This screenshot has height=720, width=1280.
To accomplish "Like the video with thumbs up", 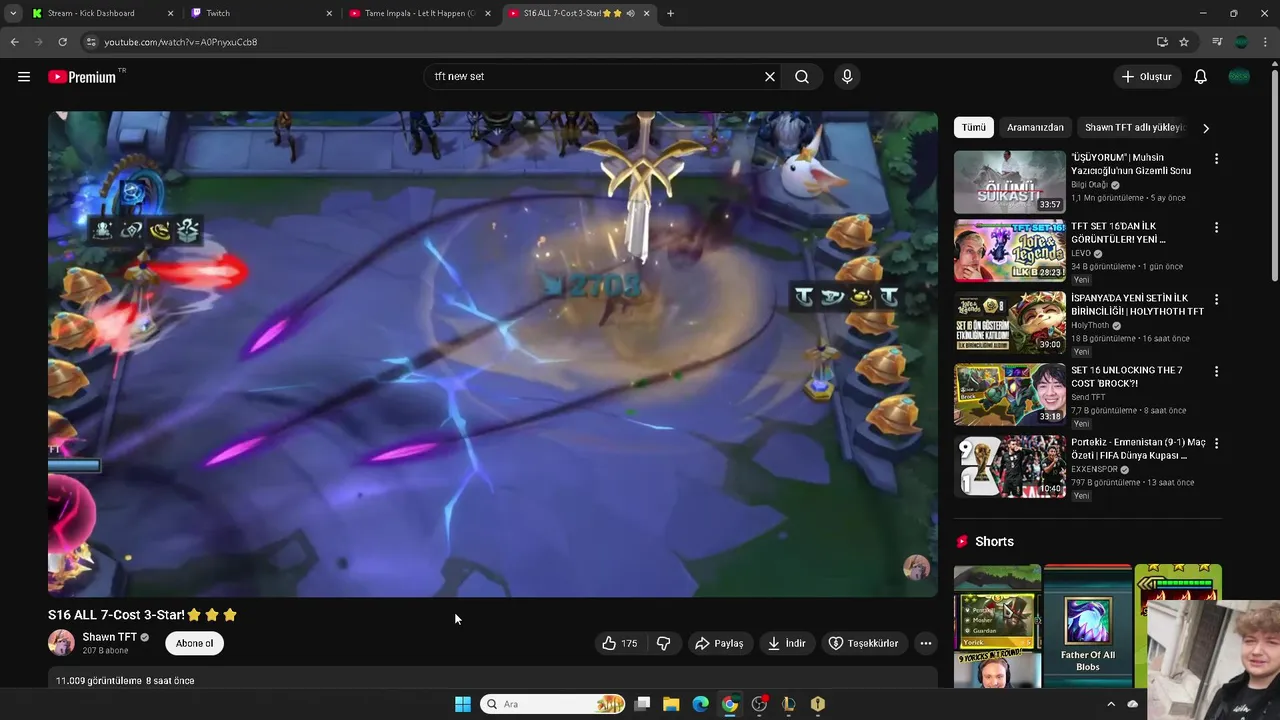I will pyautogui.click(x=619, y=644).
